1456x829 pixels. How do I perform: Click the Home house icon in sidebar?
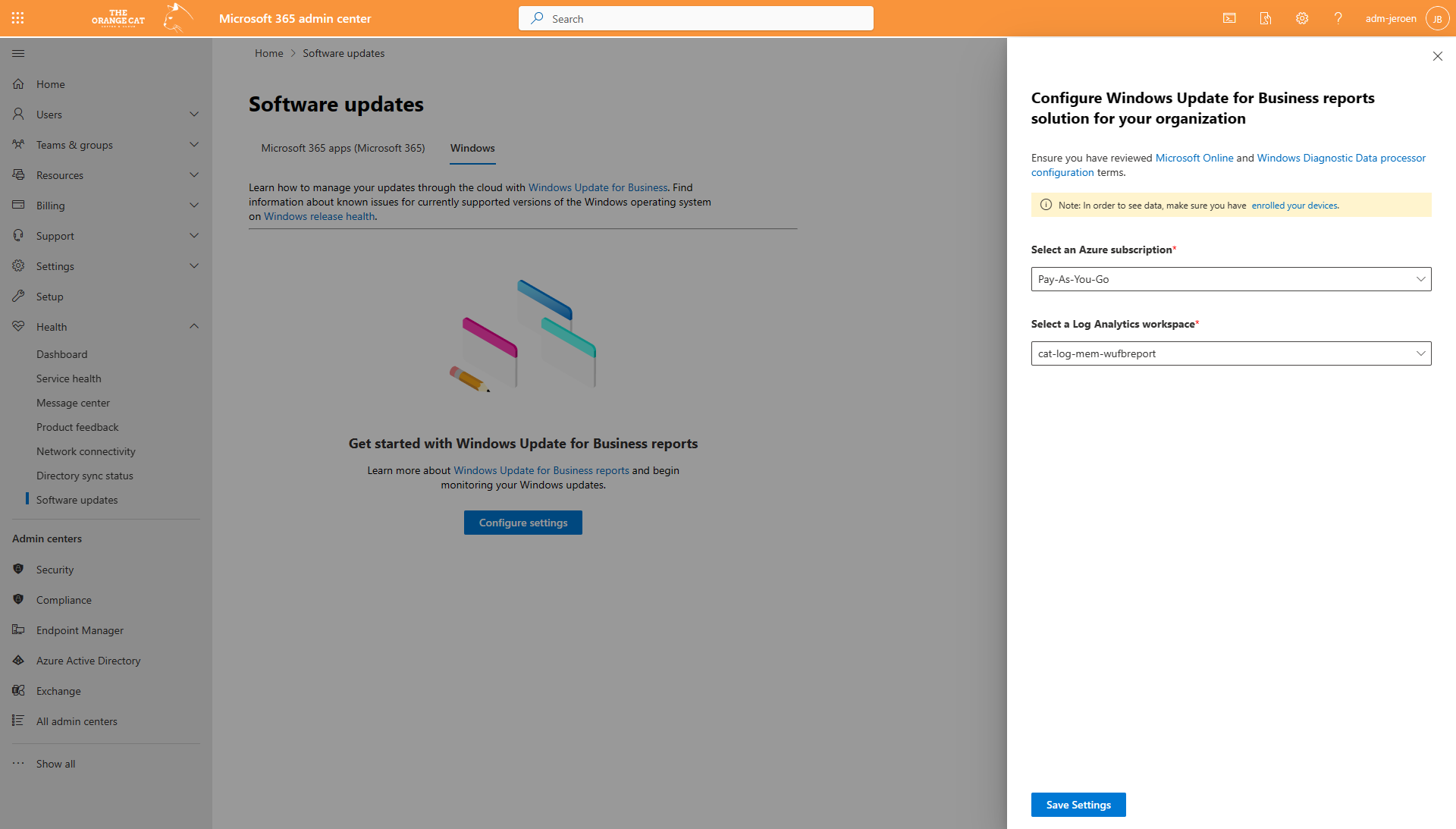[18, 84]
